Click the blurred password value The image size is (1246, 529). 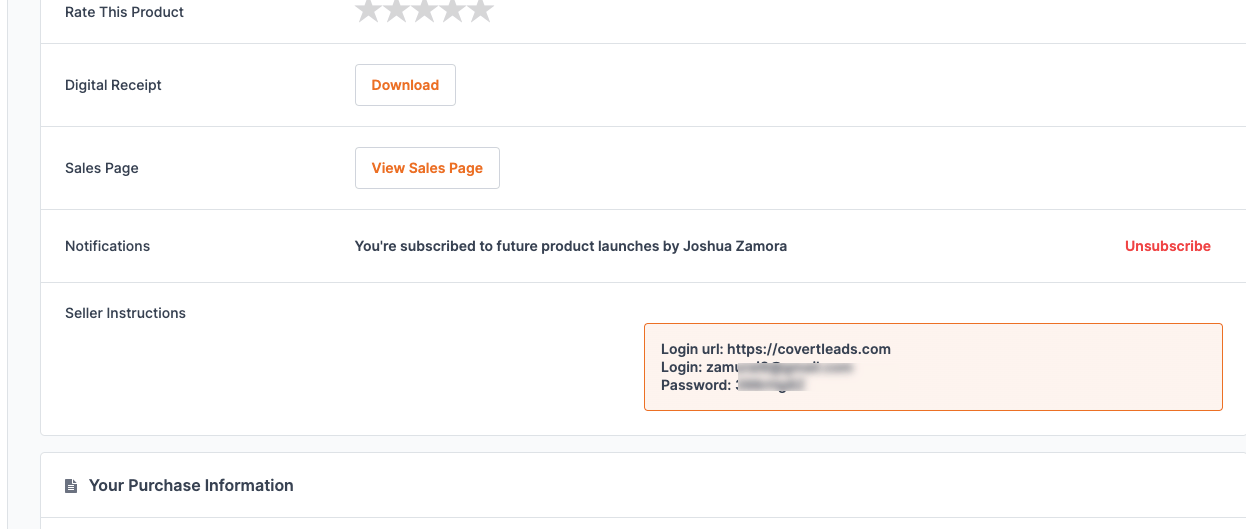click(771, 385)
